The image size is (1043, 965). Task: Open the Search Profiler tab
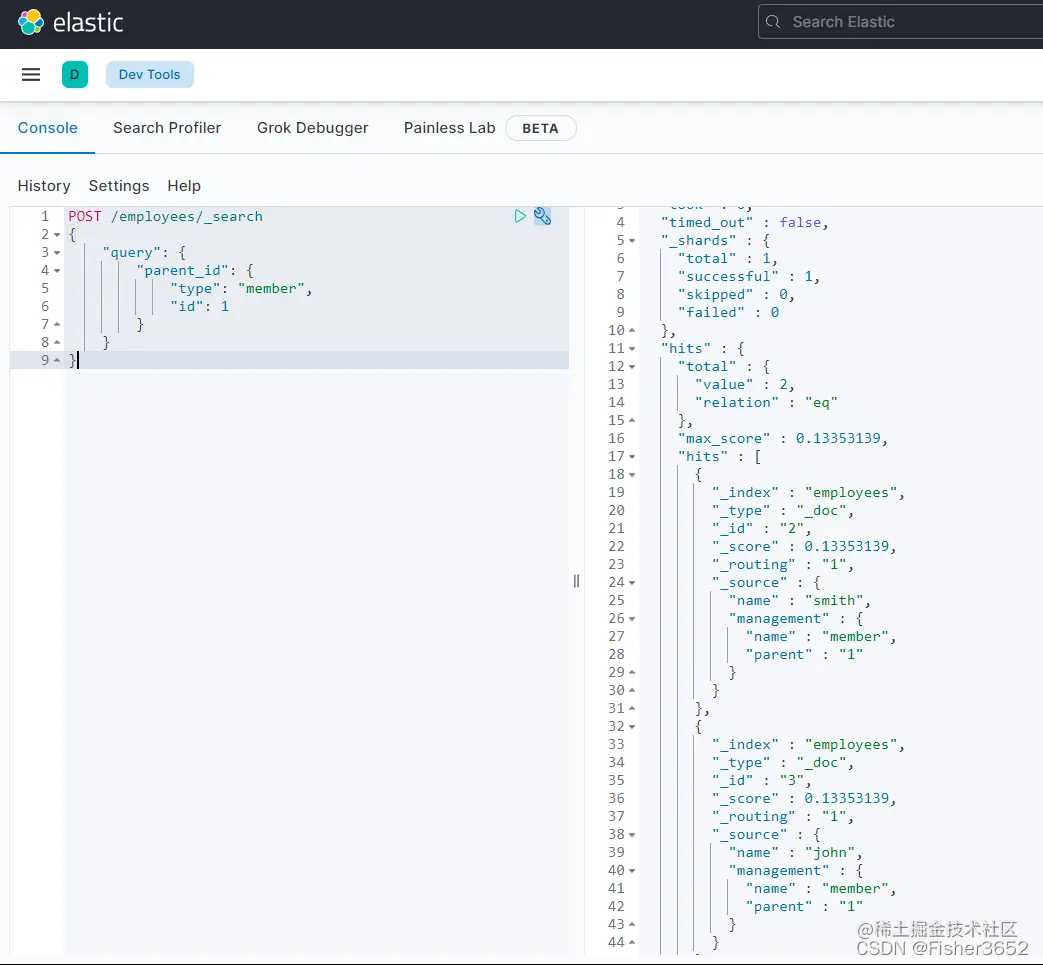(167, 128)
